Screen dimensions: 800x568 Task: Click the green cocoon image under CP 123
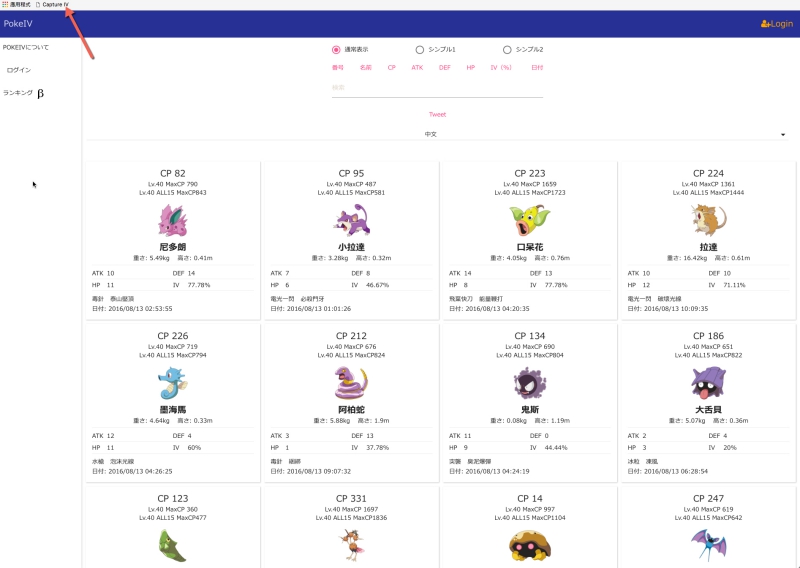pos(173,546)
